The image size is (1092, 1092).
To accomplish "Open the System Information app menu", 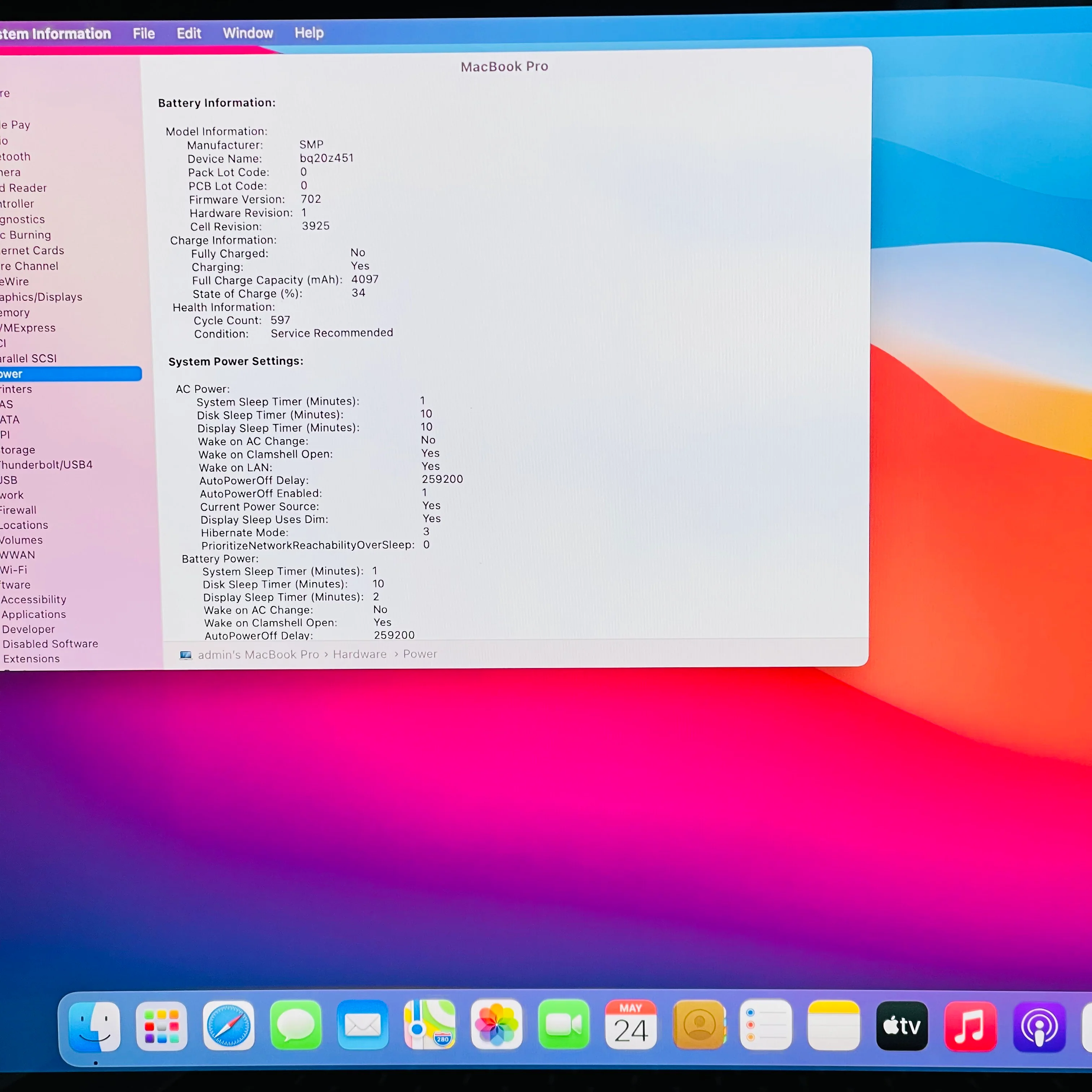I will [55, 34].
